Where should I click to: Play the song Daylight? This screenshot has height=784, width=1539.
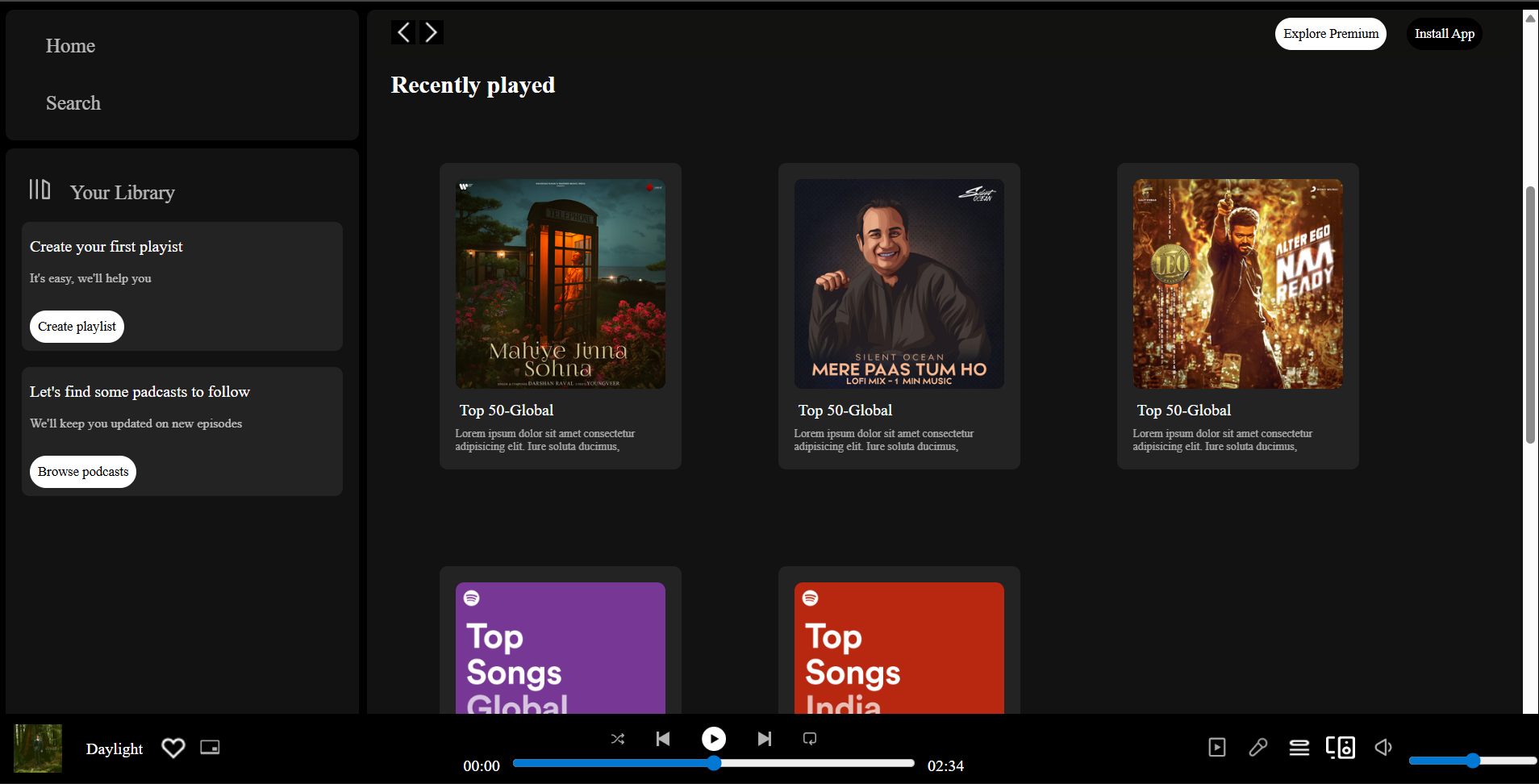[713, 738]
